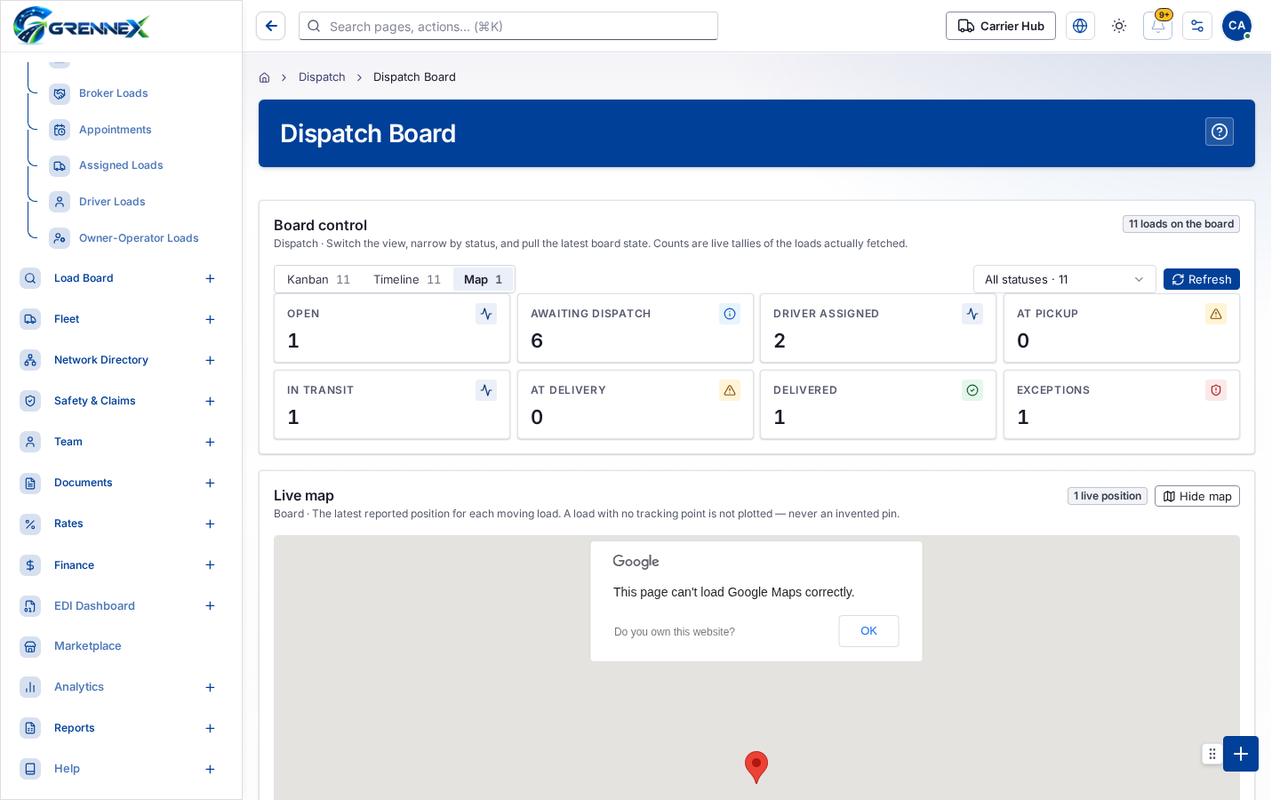
Task: Click the home icon in breadcrumb
Action: [264, 77]
